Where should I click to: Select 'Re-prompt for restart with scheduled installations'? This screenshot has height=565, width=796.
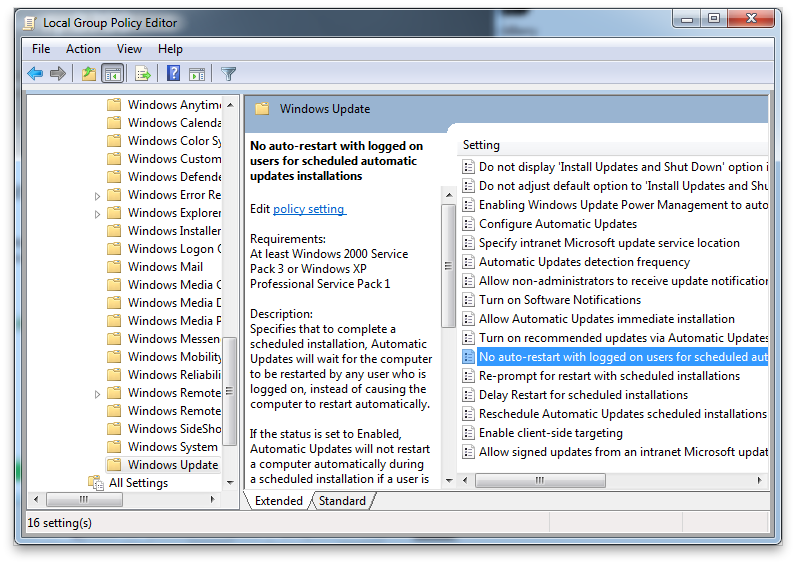click(609, 376)
